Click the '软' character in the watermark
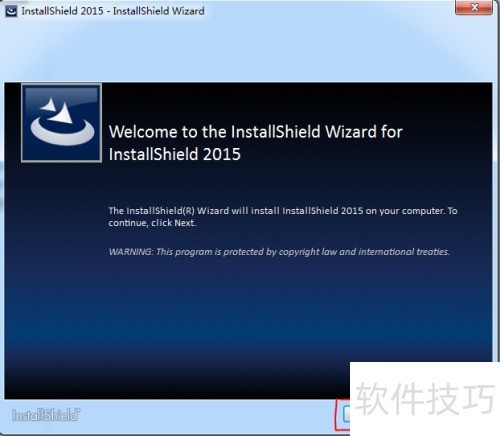500x436 pixels. pos(373,398)
